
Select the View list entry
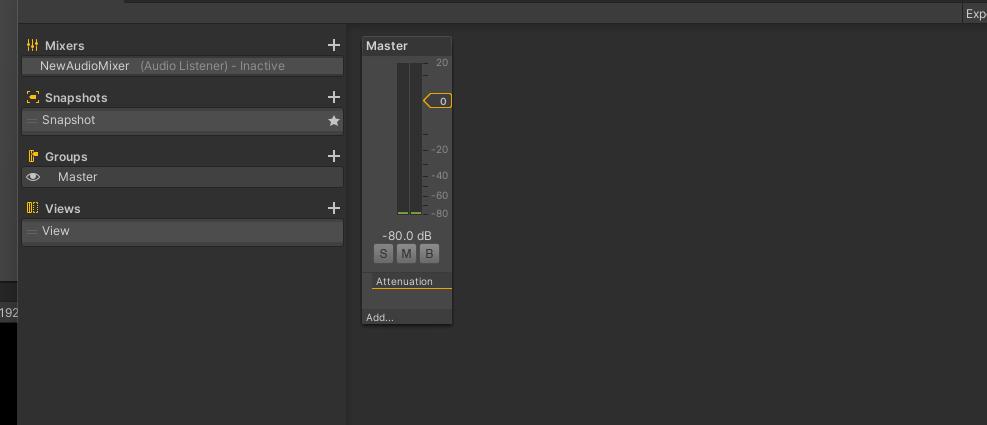coord(183,231)
